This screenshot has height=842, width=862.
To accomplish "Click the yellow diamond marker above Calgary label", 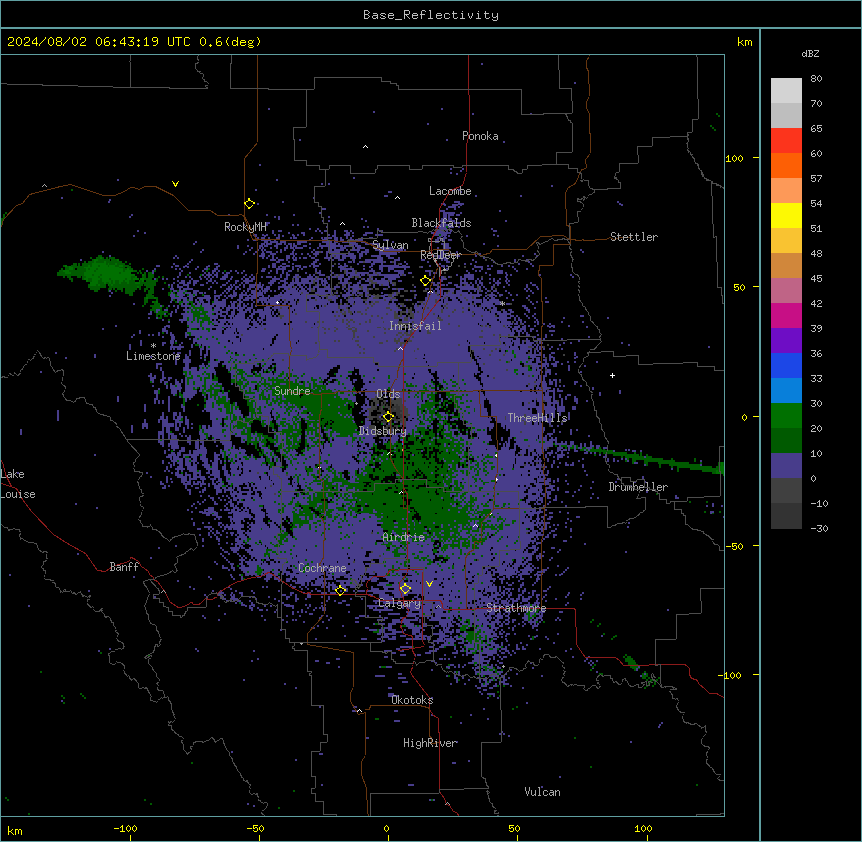I will pos(405,589).
